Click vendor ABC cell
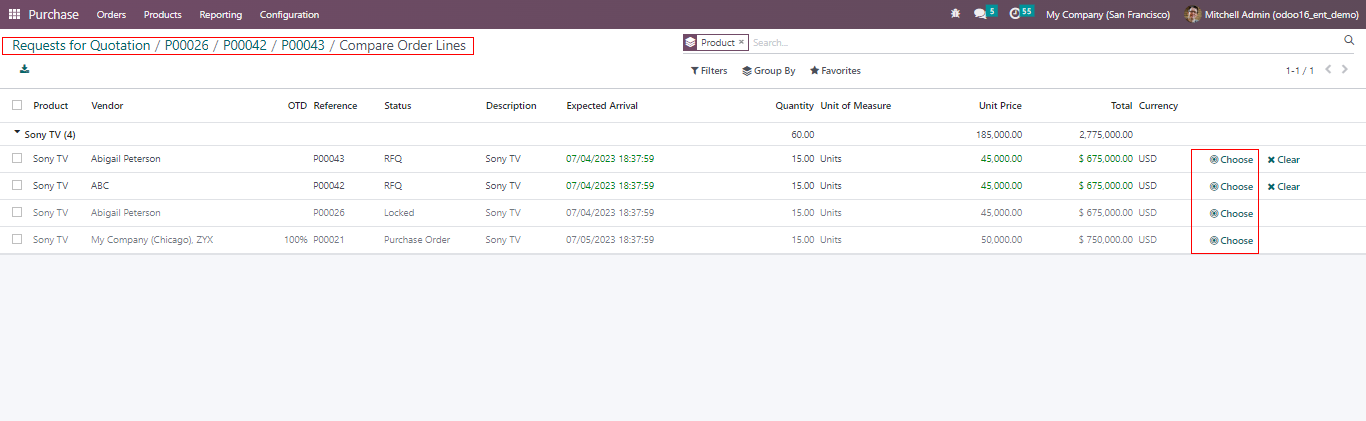The image size is (1366, 421). tap(100, 186)
